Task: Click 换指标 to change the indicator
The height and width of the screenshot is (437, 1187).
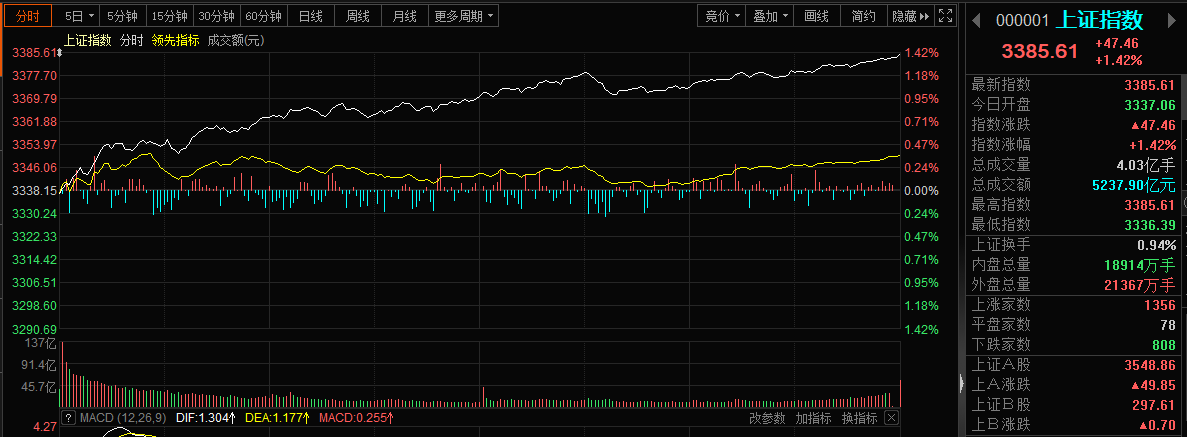Action: [x=859, y=418]
